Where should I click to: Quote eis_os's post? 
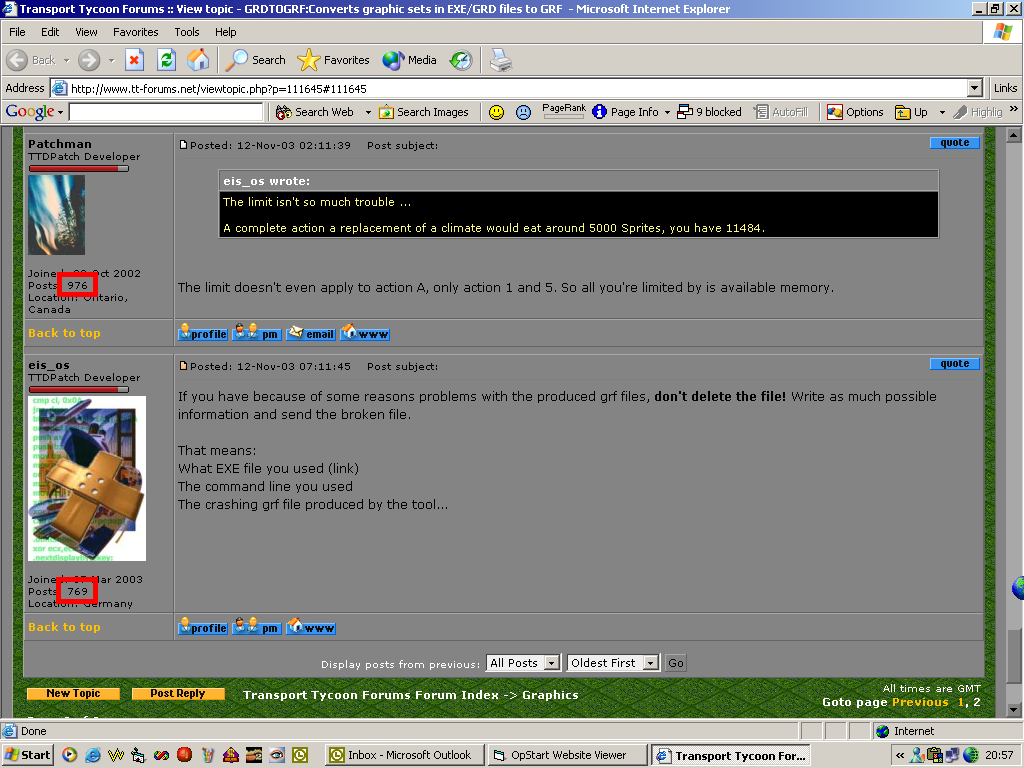click(954, 364)
